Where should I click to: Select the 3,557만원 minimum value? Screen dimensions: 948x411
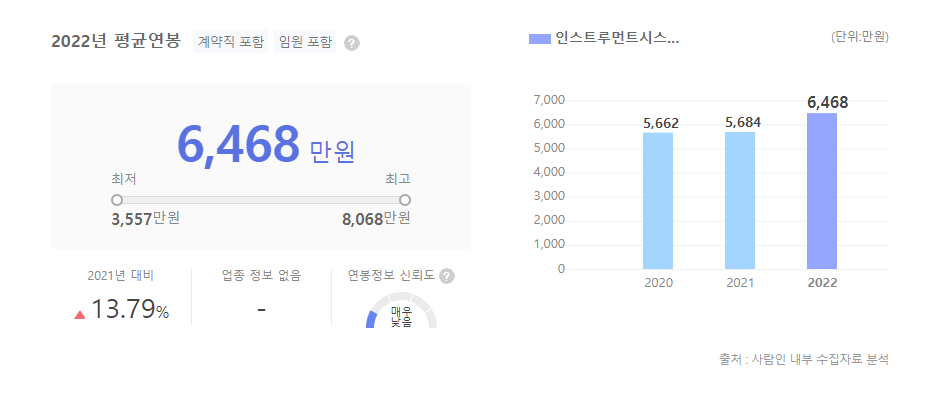pos(146,218)
